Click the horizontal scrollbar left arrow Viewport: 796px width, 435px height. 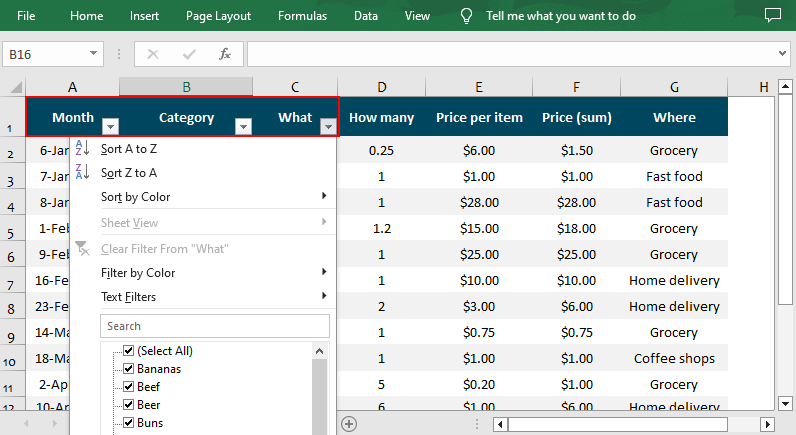click(x=501, y=424)
